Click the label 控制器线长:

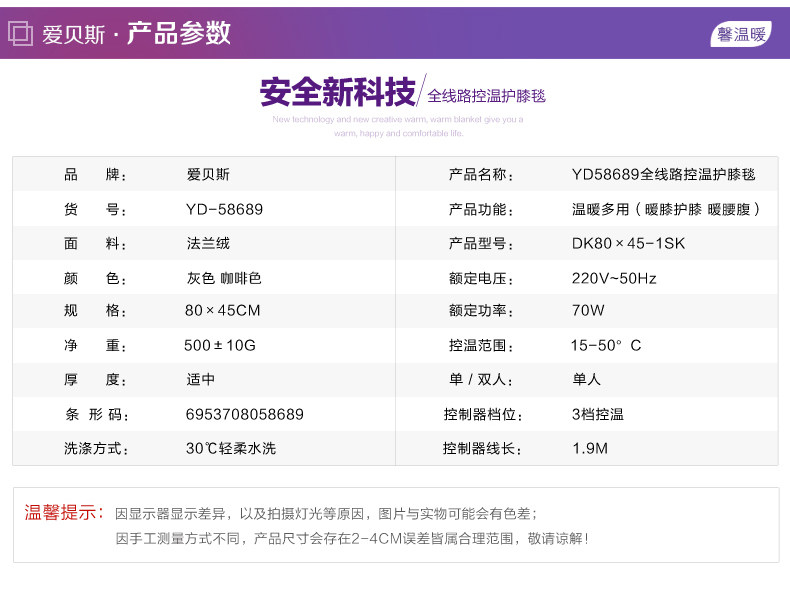click(x=482, y=448)
